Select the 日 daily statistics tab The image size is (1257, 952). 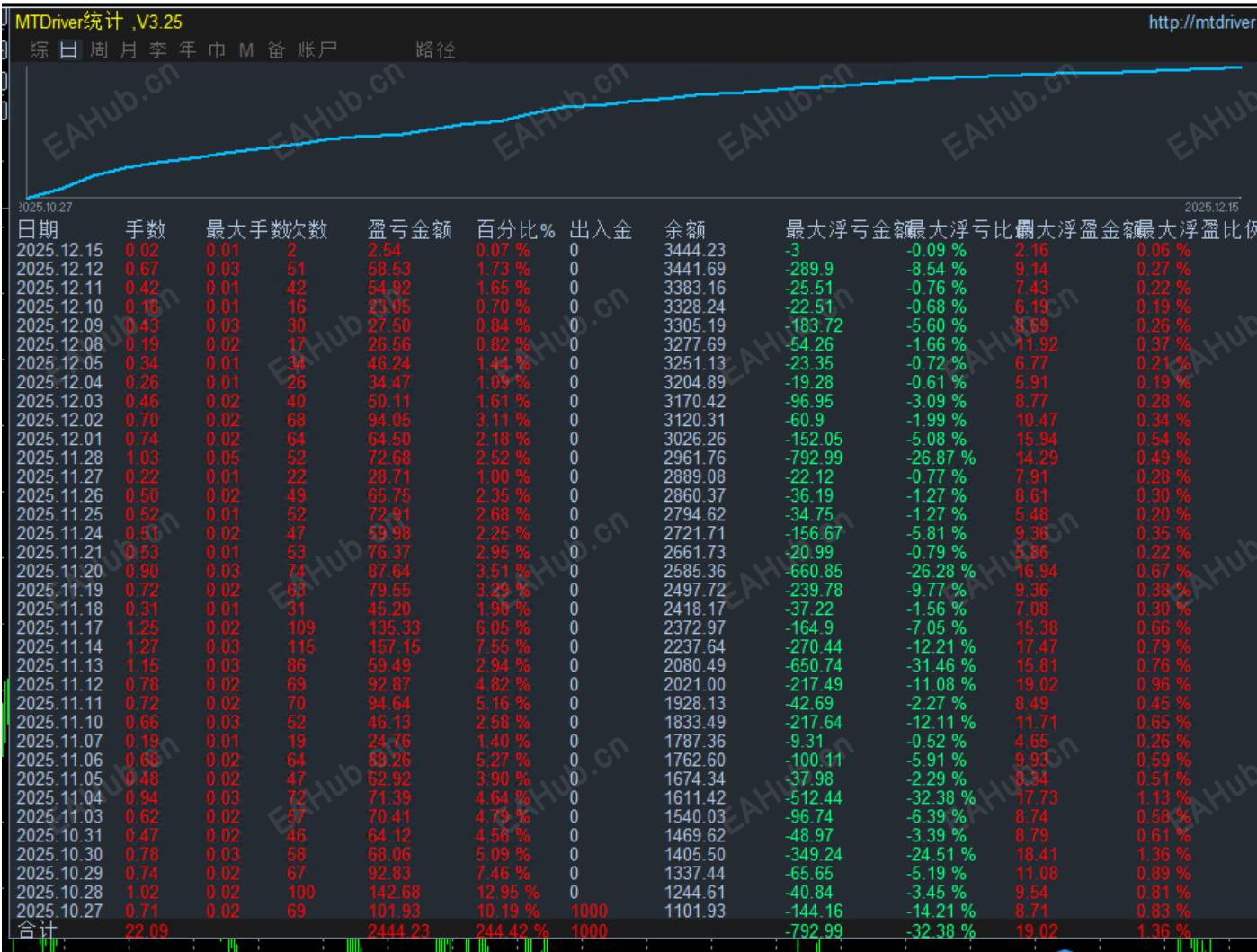(x=69, y=49)
